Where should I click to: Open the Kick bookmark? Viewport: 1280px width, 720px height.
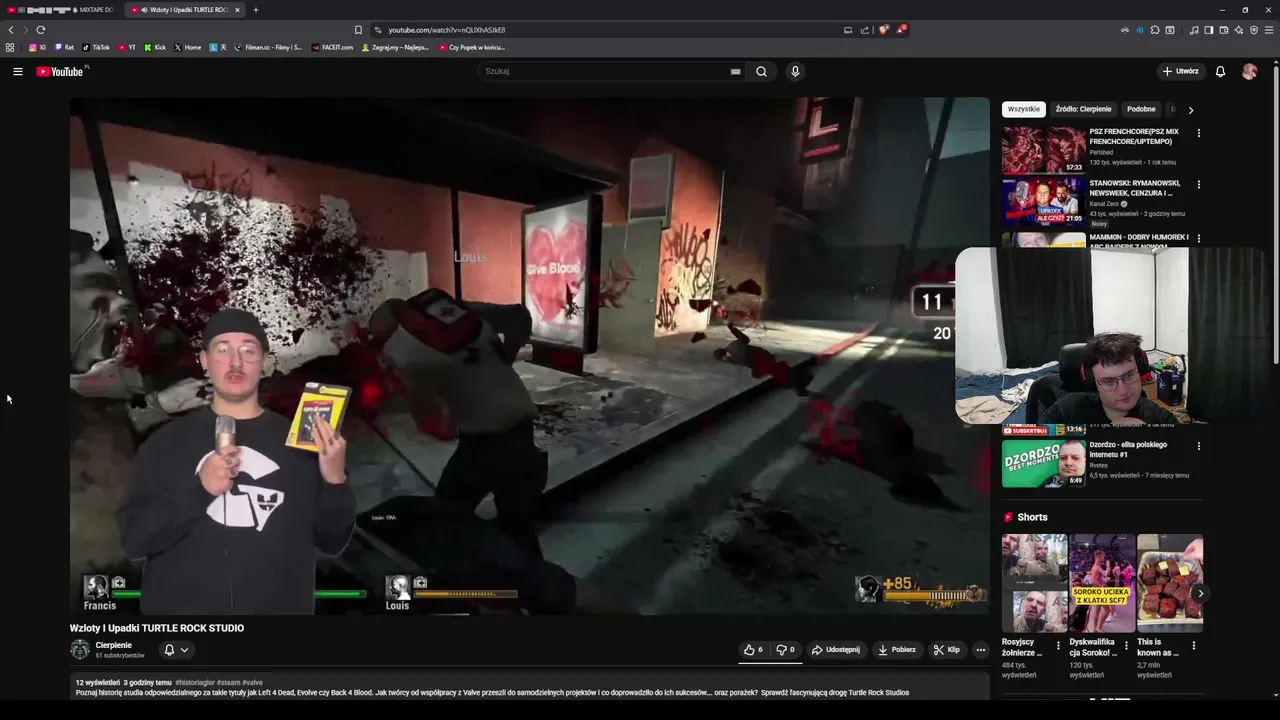click(155, 47)
